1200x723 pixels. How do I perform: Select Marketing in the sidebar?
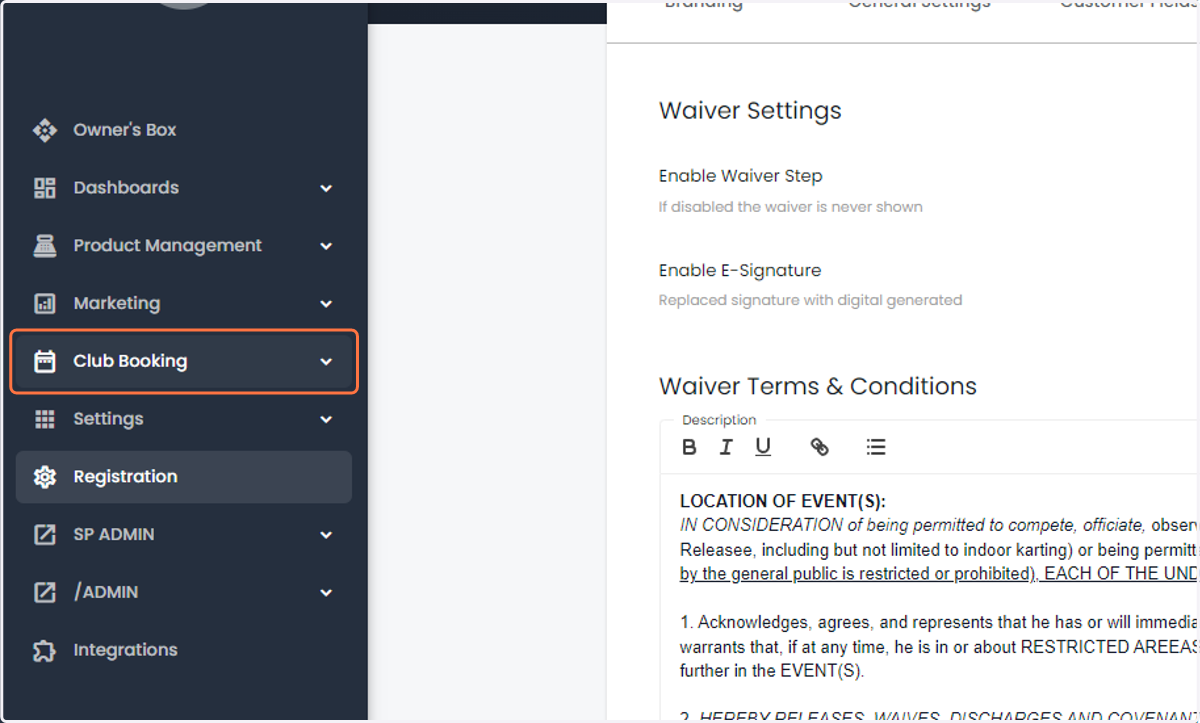116,303
